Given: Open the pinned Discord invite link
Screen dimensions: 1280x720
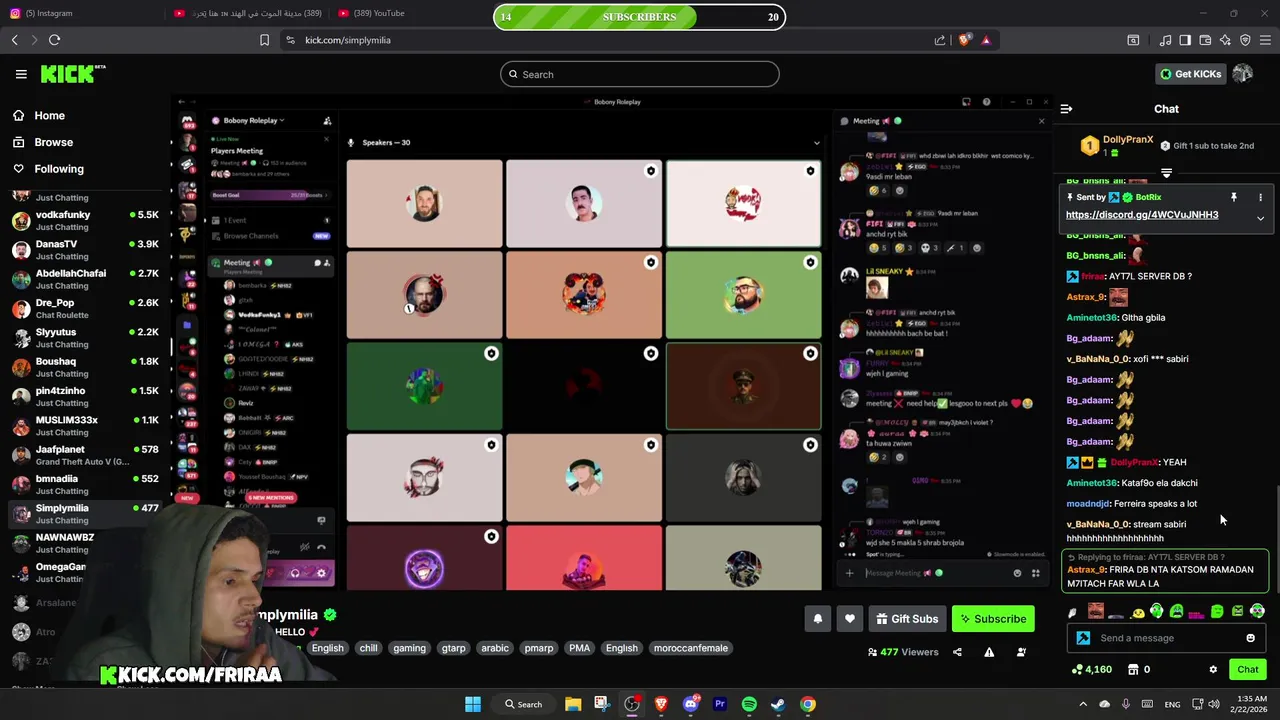Looking at the screenshot, I should 1142,215.
